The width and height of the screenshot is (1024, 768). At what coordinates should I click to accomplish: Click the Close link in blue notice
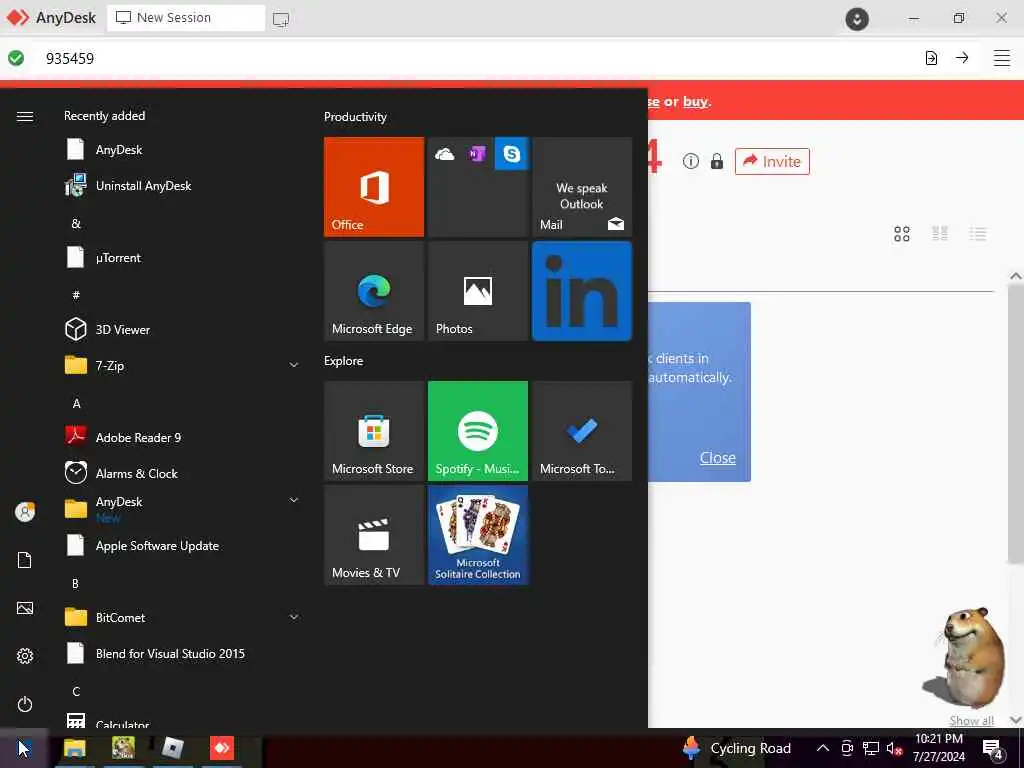click(x=718, y=458)
